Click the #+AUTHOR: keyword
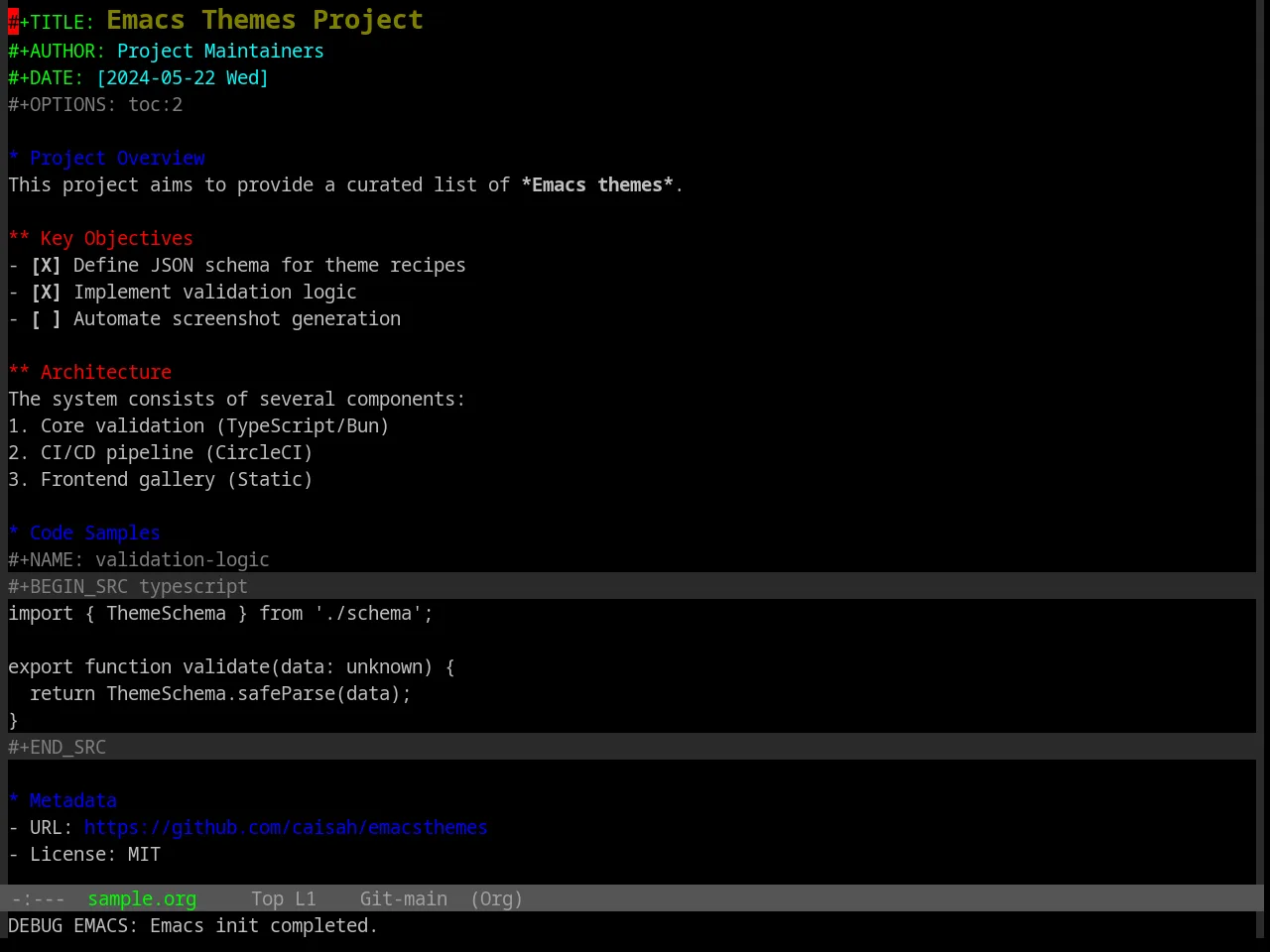This screenshot has height=952, width=1270. 57,52
